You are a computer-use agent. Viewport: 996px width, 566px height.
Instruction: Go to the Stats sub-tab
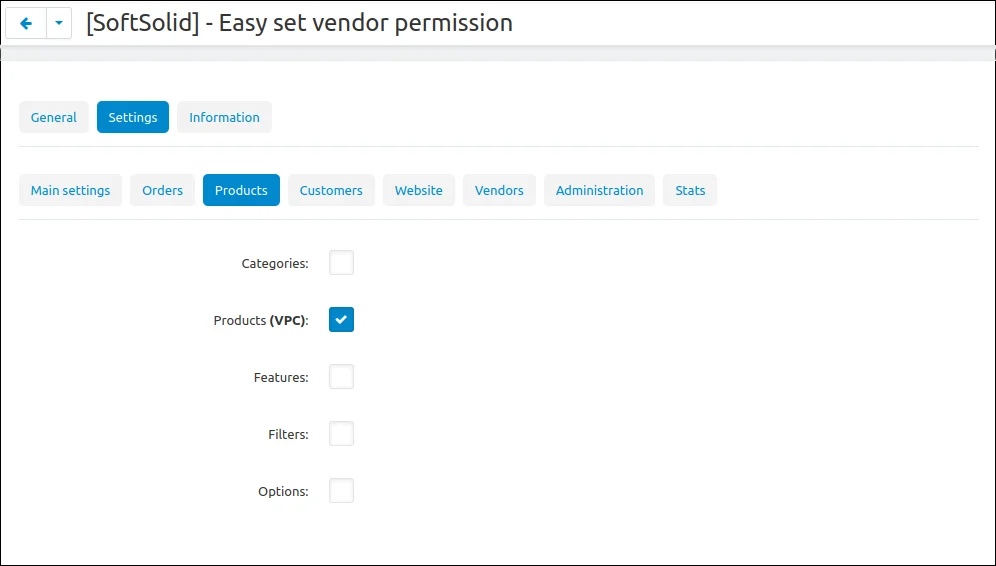click(x=690, y=190)
